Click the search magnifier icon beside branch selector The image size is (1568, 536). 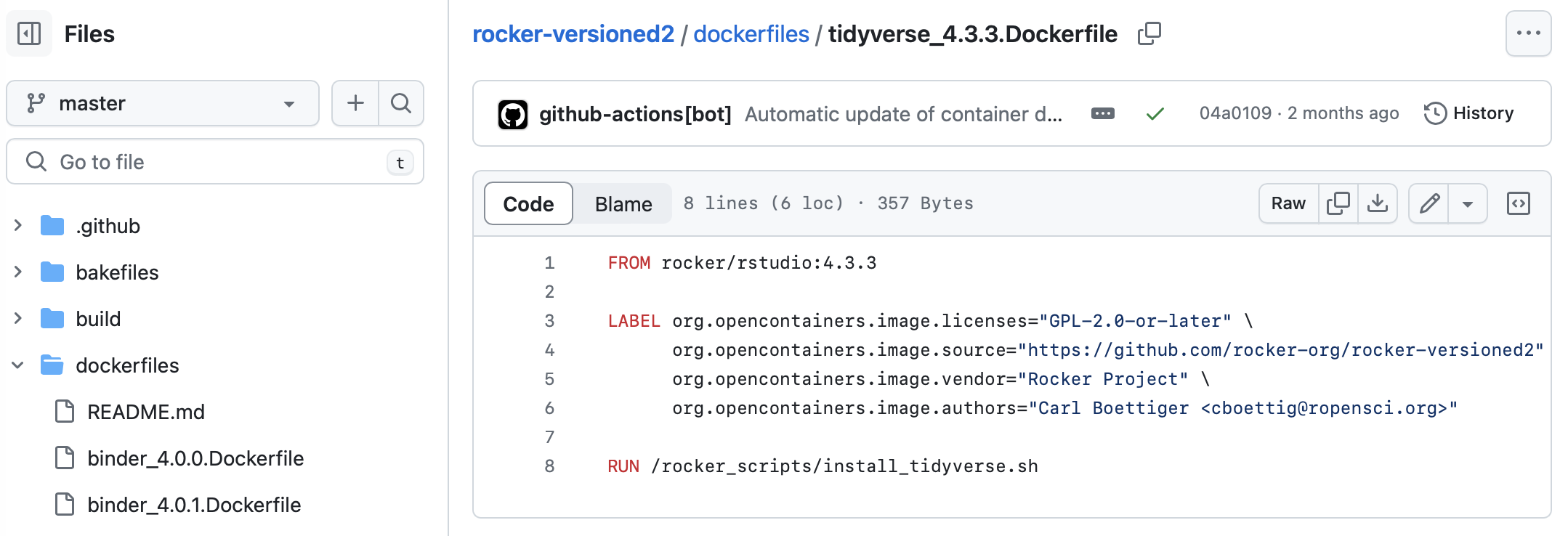coord(401,103)
